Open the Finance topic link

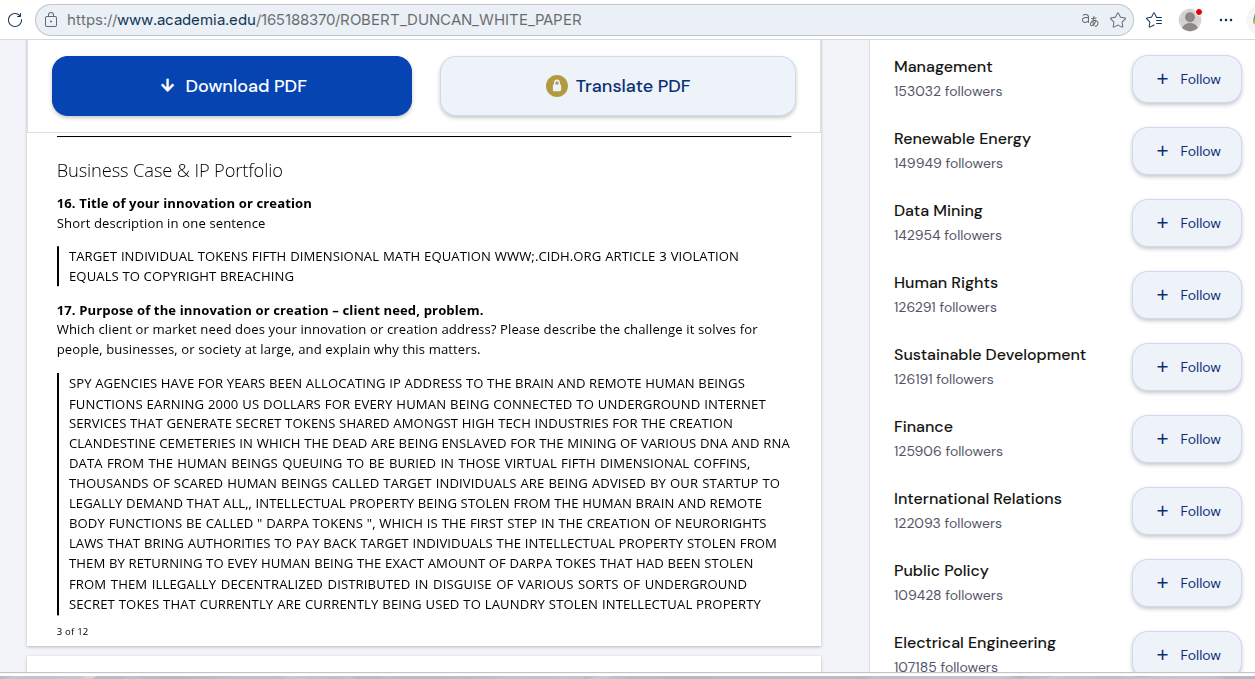point(923,427)
